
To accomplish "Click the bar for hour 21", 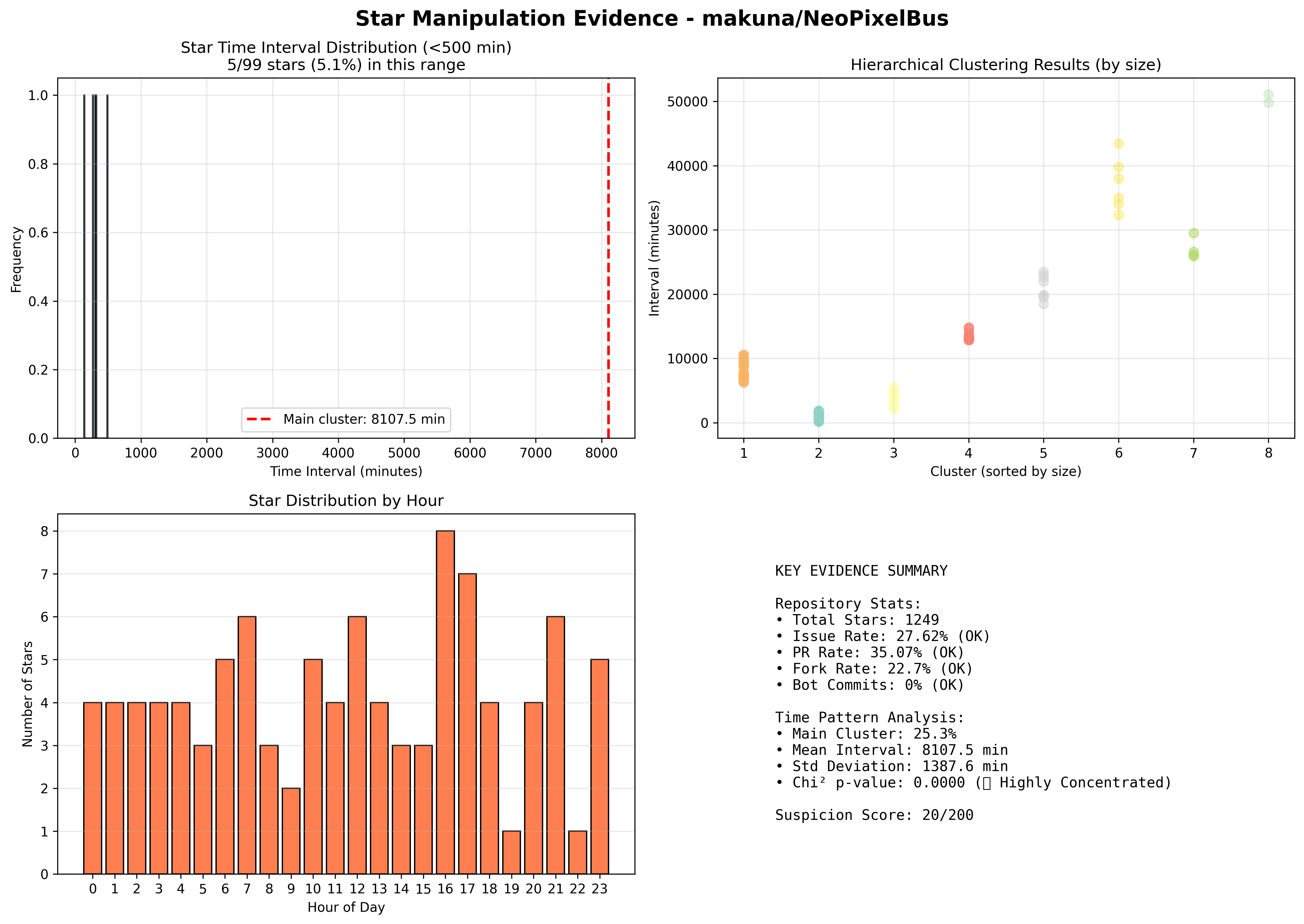I will point(555,745).
